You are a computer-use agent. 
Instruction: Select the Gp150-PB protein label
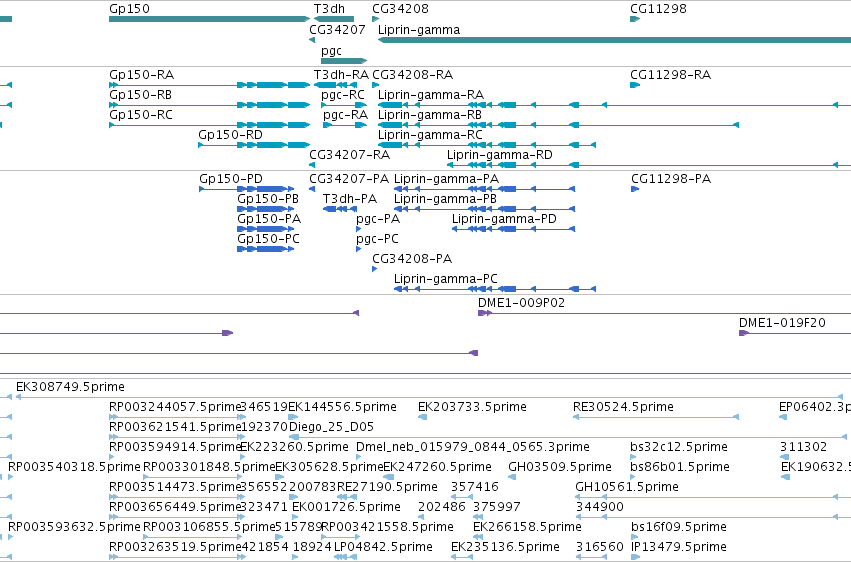point(268,199)
